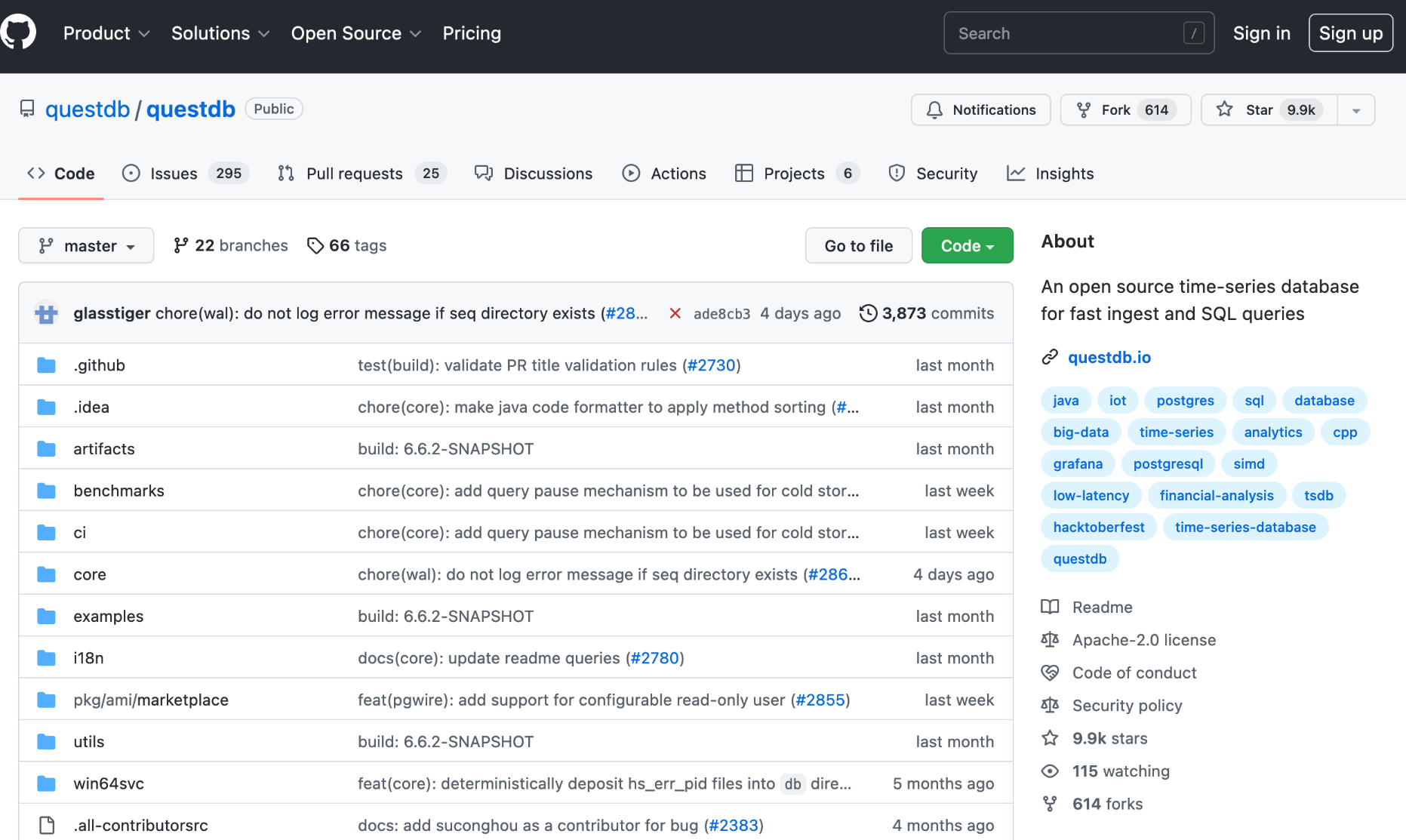
Task: Open commit hash ade8cb3
Action: click(x=721, y=314)
